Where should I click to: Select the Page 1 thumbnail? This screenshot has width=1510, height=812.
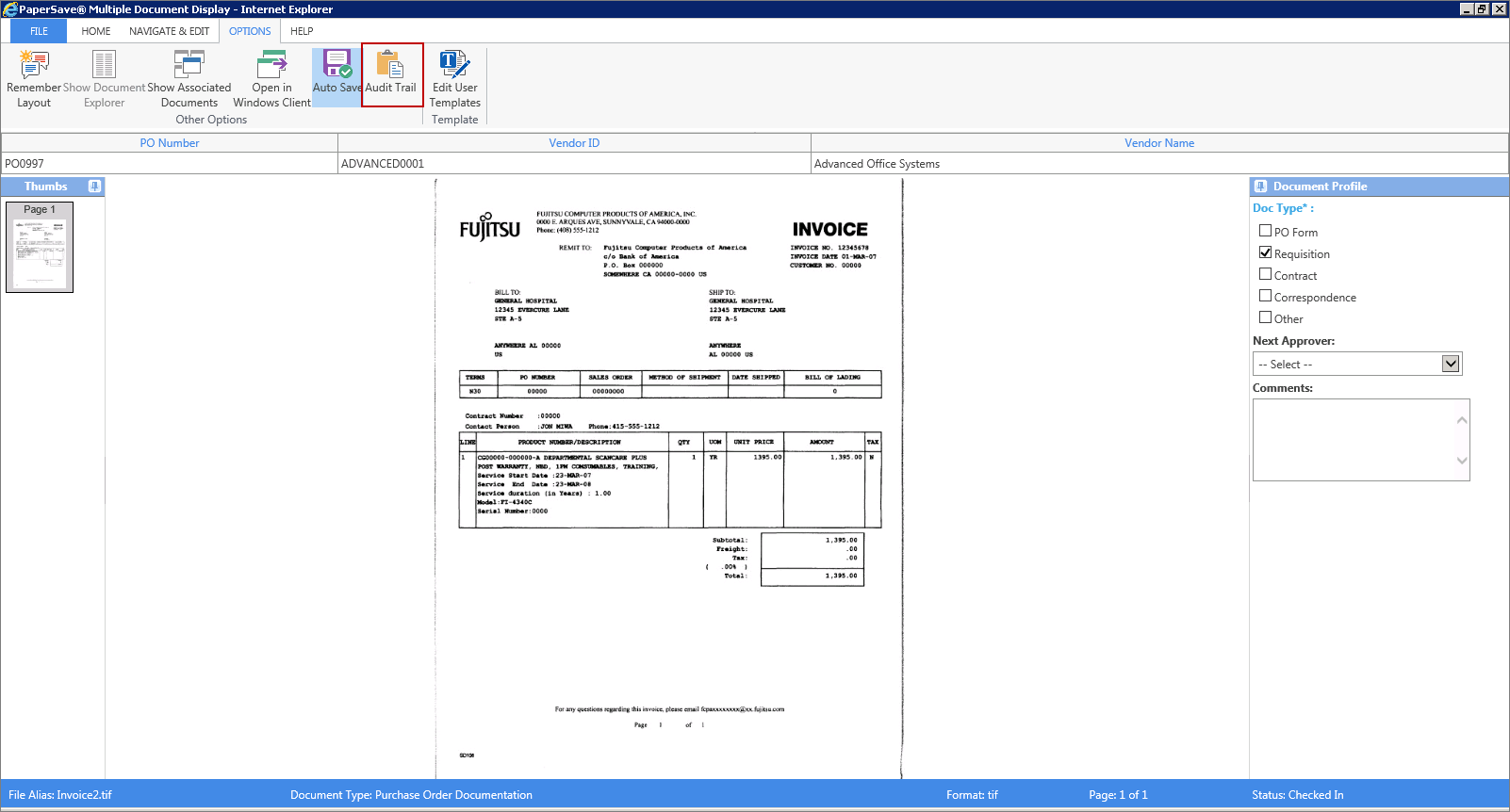[x=40, y=247]
